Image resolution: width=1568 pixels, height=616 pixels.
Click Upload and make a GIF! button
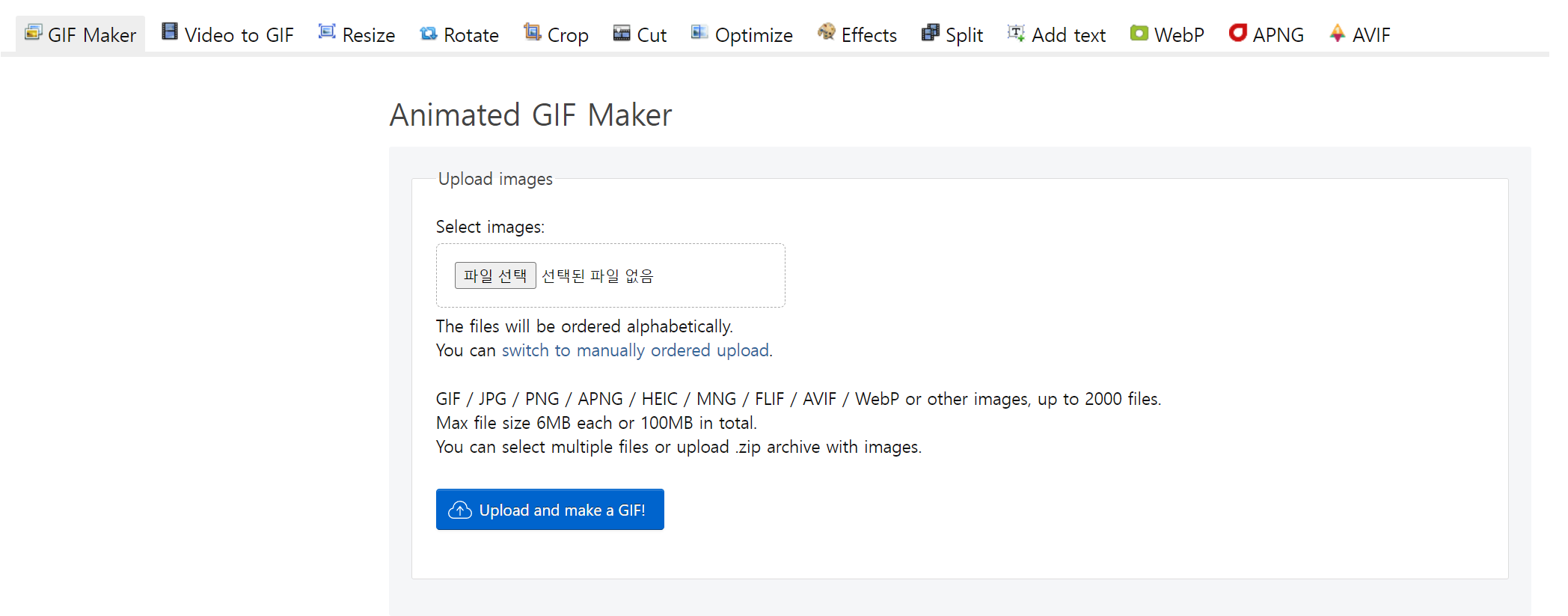click(550, 510)
